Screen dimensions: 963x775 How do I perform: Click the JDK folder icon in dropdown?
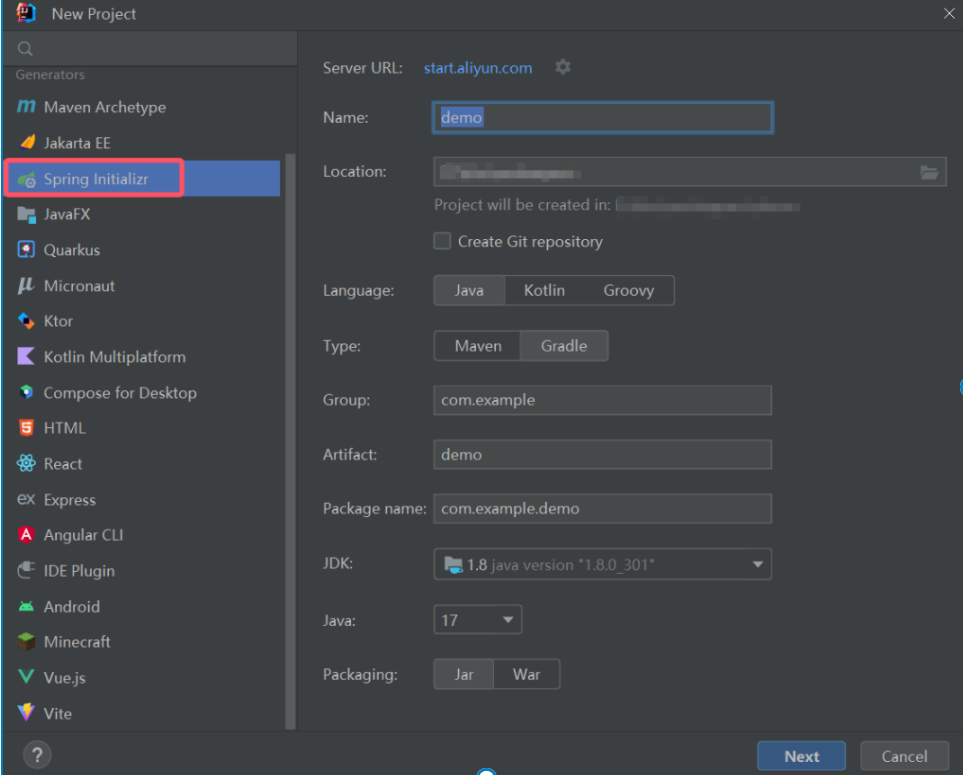[453, 564]
